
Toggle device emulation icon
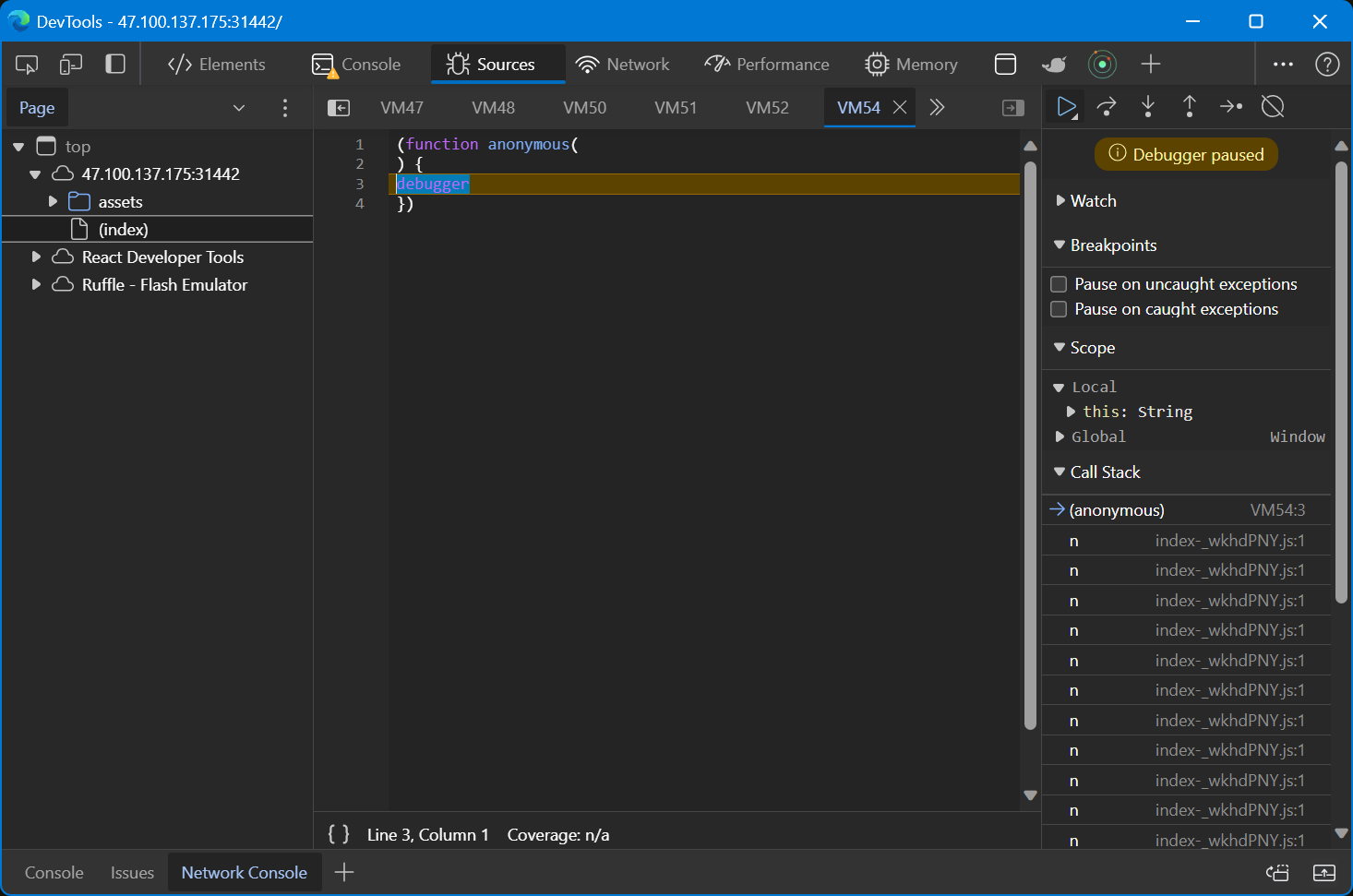click(x=71, y=65)
